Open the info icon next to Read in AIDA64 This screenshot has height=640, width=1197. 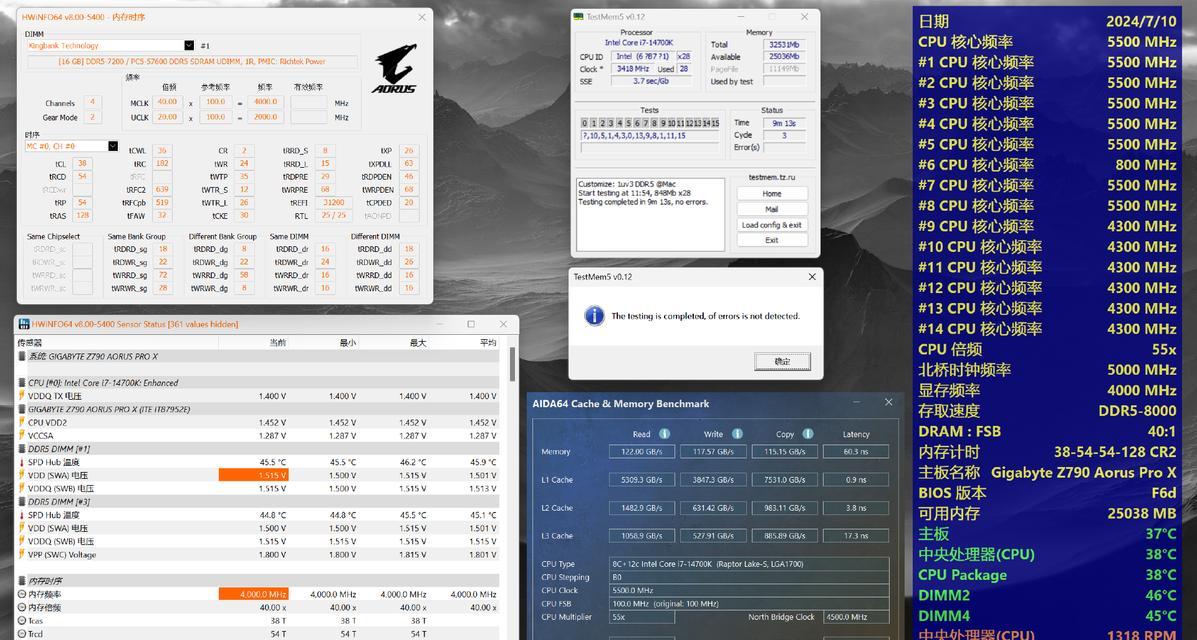664,434
